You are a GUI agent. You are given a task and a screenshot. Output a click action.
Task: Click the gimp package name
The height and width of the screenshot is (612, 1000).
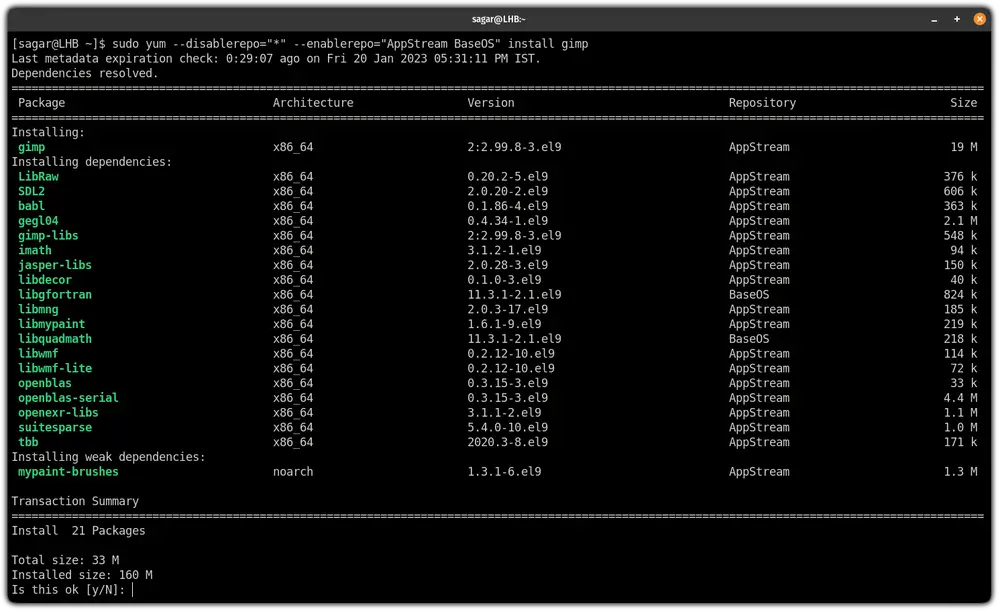(32, 147)
